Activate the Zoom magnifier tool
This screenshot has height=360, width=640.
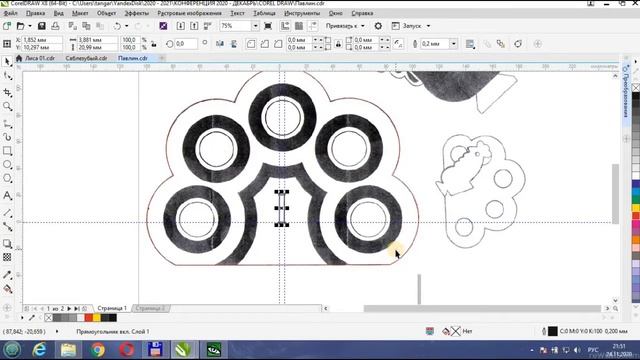[x=7, y=107]
